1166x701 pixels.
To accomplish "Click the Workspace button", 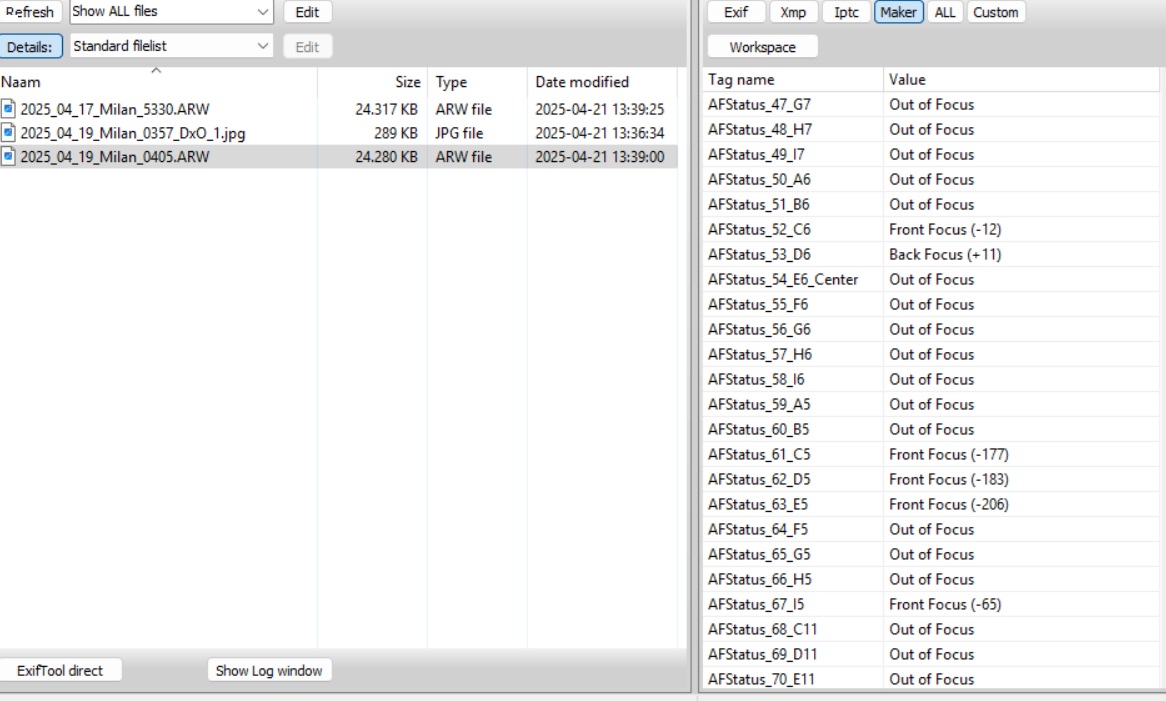I will [762, 47].
